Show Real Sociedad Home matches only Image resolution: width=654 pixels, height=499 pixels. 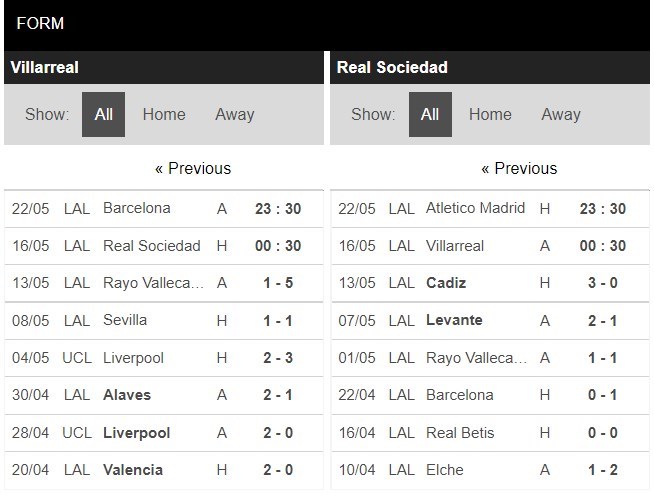(x=490, y=114)
